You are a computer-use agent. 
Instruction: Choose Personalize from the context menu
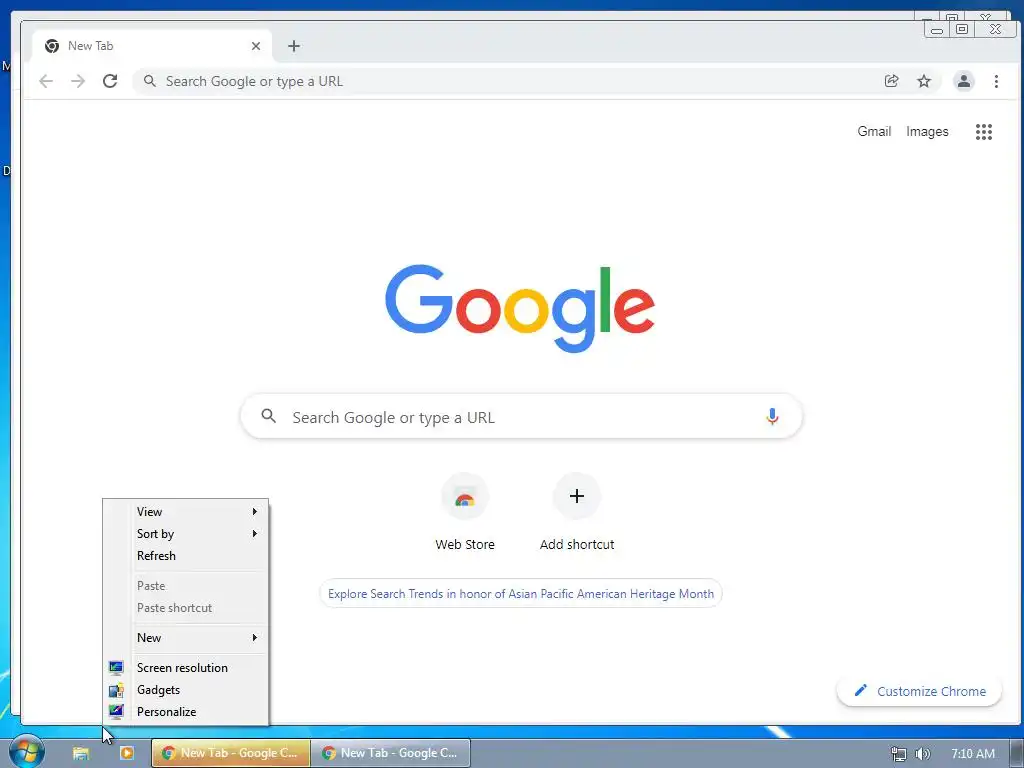pyautogui.click(x=186, y=712)
